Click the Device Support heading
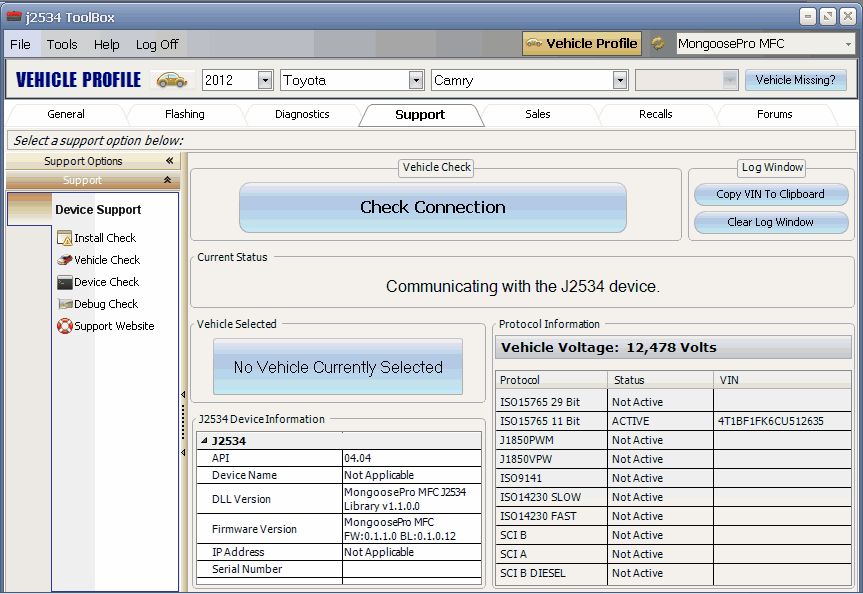 tap(98, 210)
